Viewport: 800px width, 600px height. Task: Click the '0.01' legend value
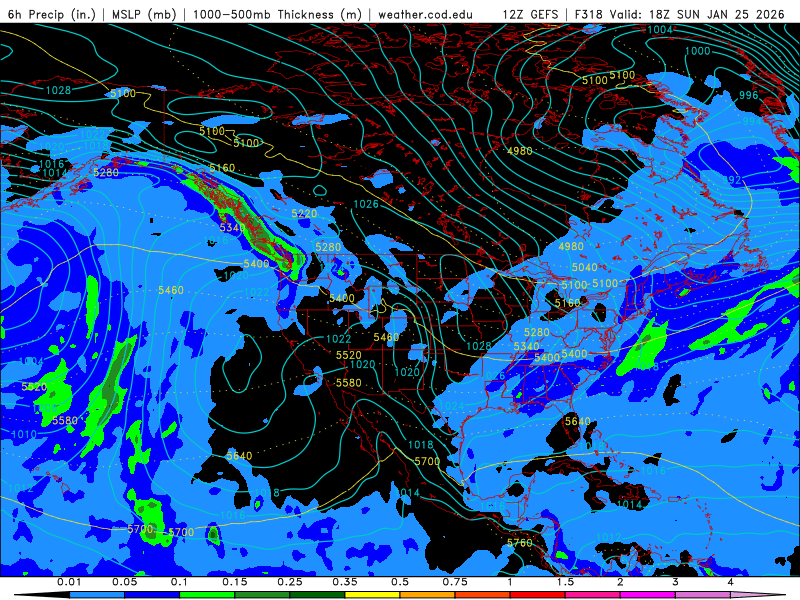pyautogui.click(x=69, y=582)
